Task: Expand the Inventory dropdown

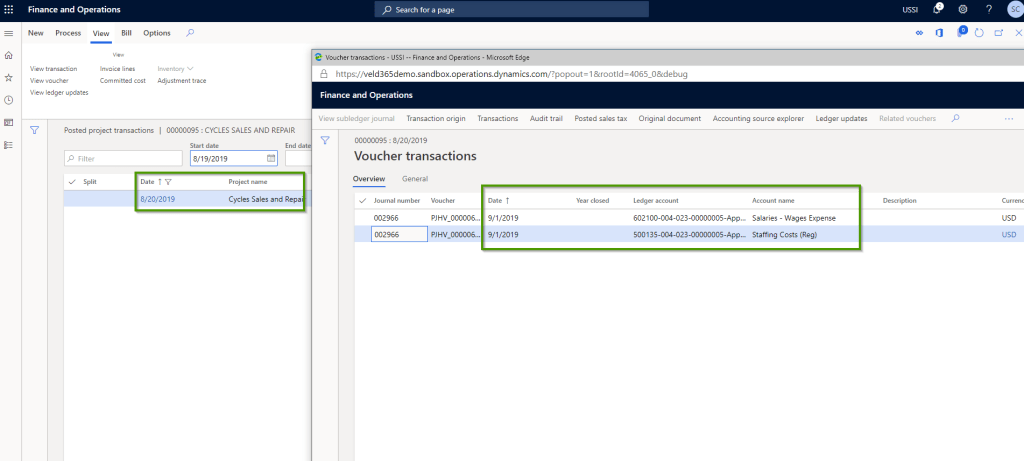Action: pos(175,68)
